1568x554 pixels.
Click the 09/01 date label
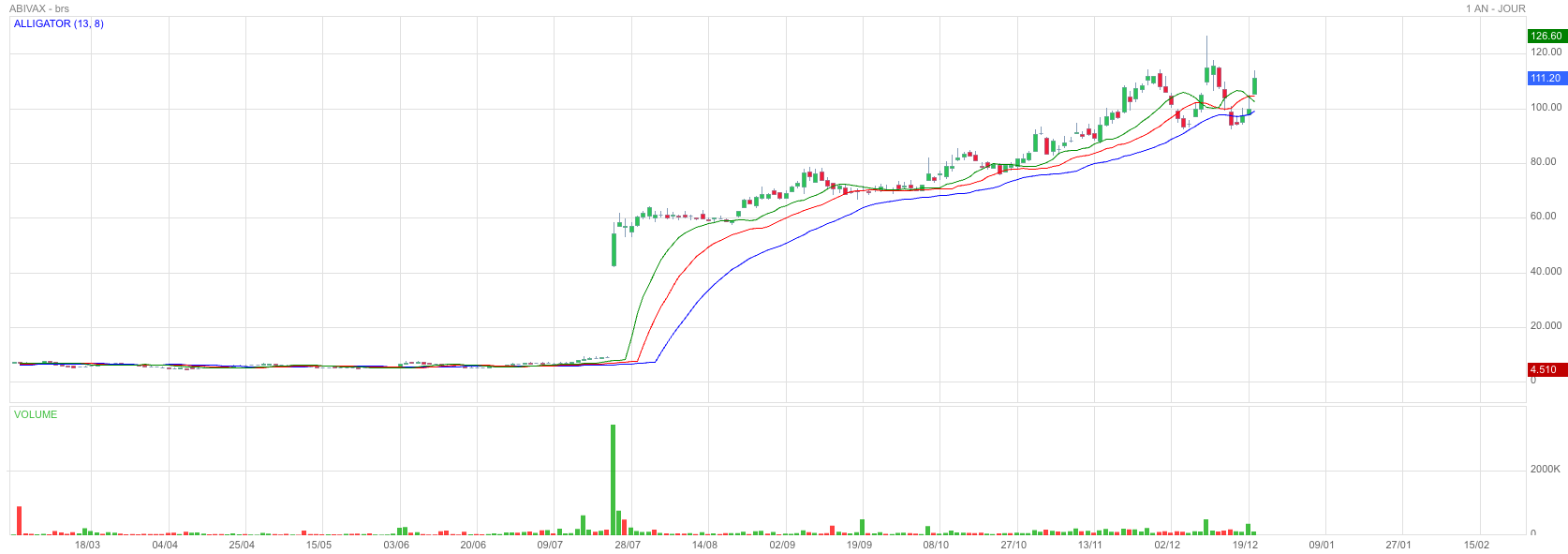pyautogui.click(x=1322, y=545)
